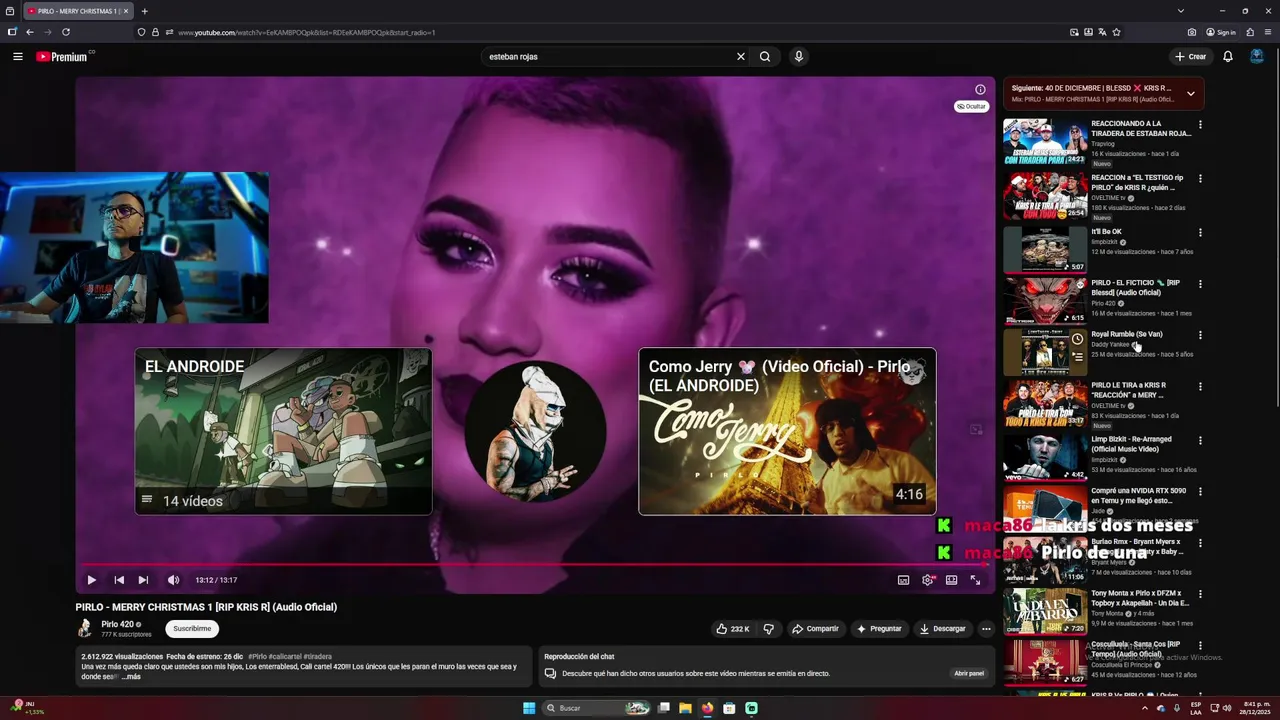Open Microsoft Store from the taskbar
Screen dimensions: 1280x720
[x=729, y=708]
